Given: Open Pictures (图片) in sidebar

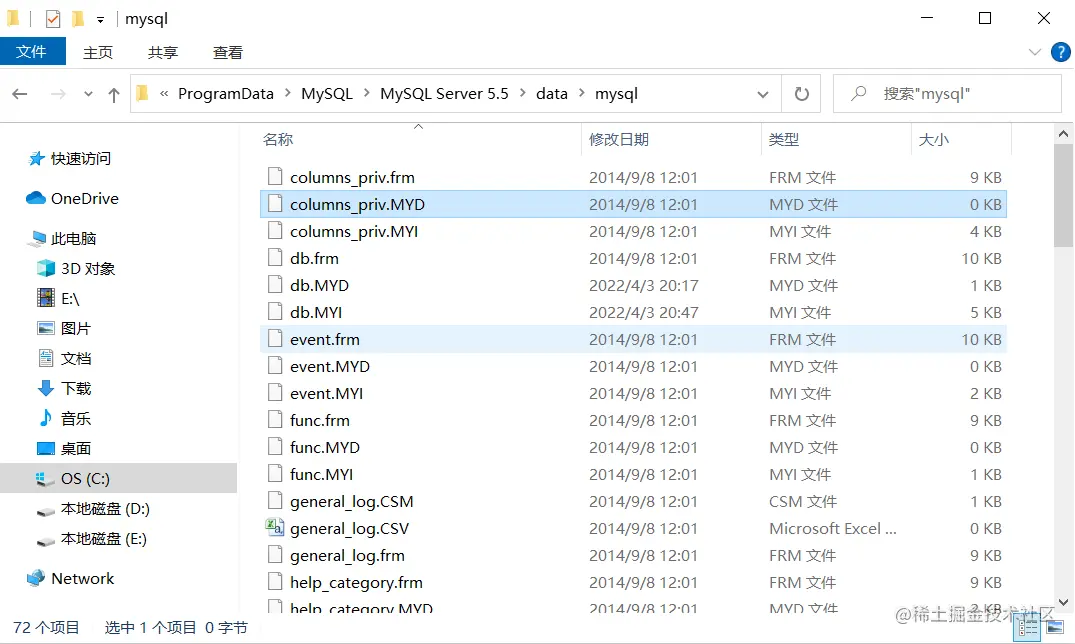Looking at the screenshot, I should [75, 329].
